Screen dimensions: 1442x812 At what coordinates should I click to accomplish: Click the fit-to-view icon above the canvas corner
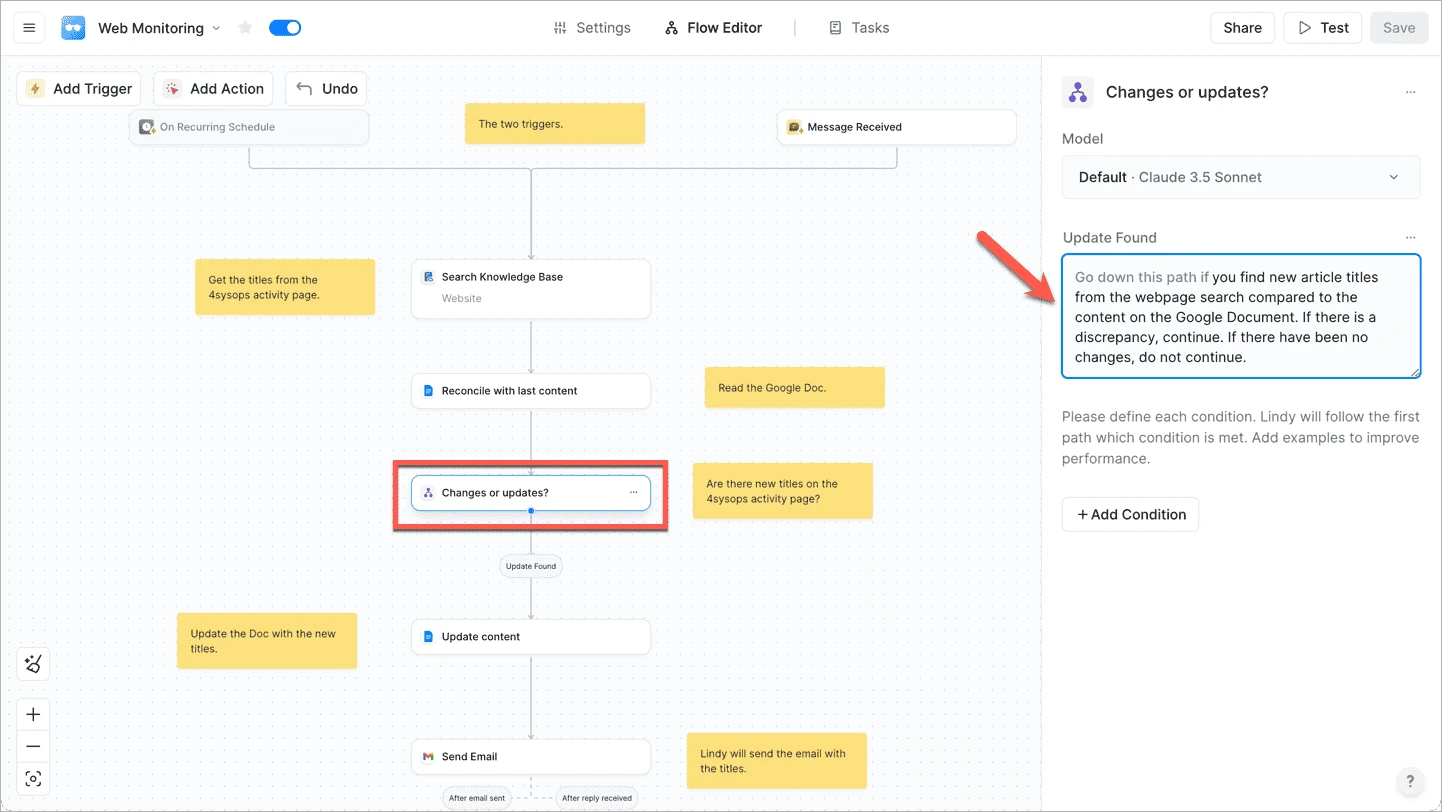pos(32,778)
